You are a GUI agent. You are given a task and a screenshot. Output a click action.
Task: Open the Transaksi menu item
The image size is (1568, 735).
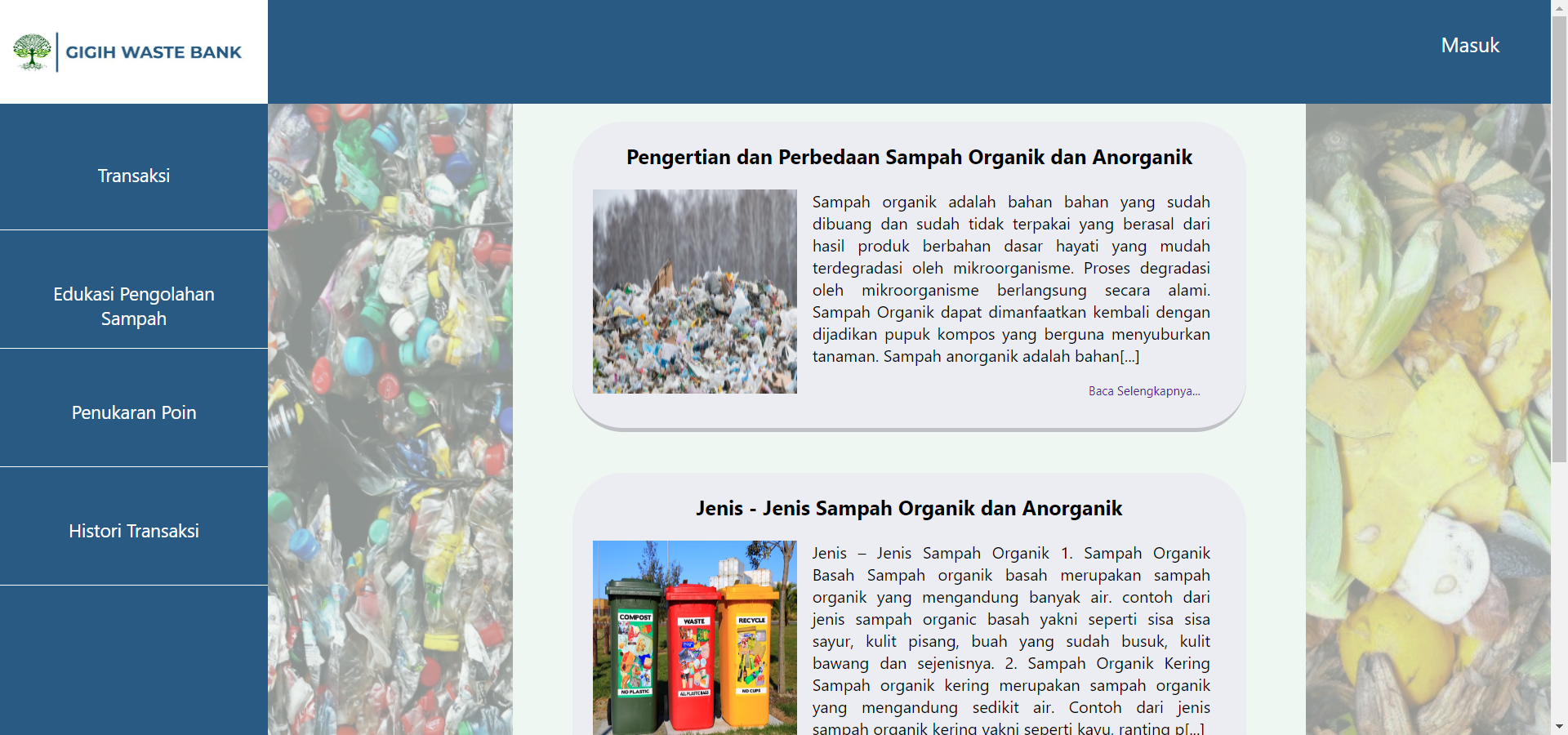134,176
